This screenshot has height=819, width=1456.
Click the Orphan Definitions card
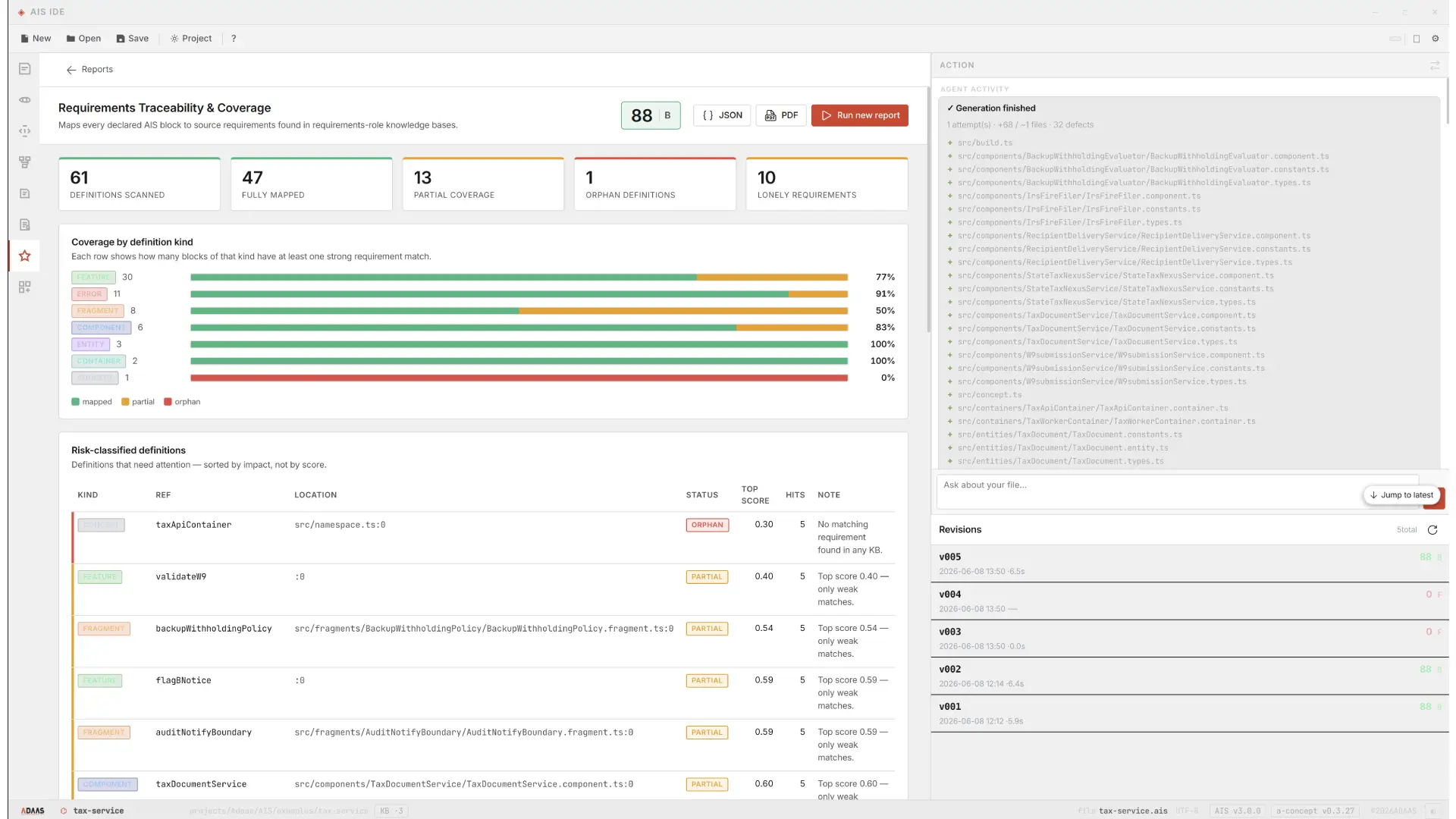coord(655,184)
